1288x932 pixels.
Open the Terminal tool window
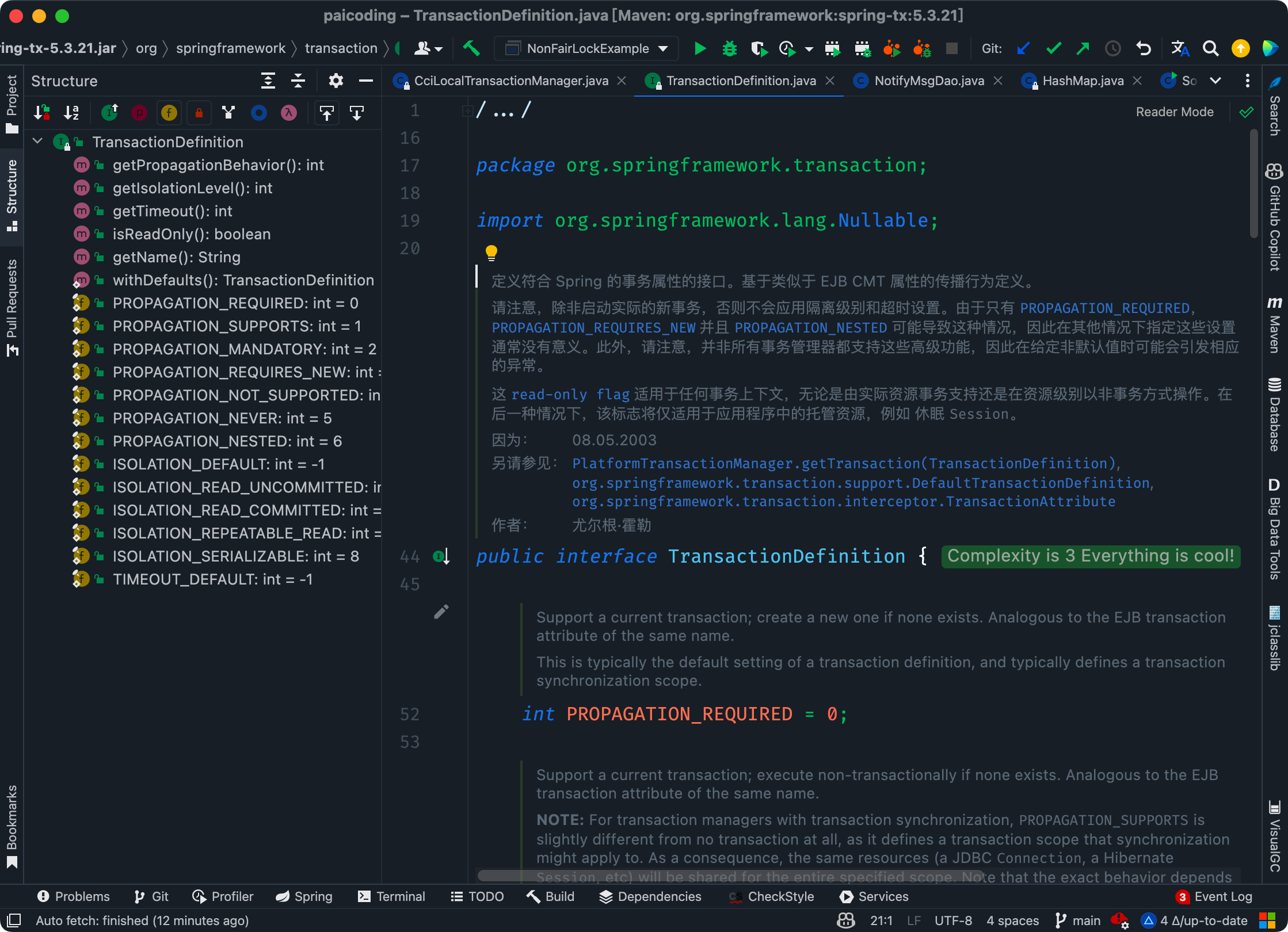click(x=391, y=896)
